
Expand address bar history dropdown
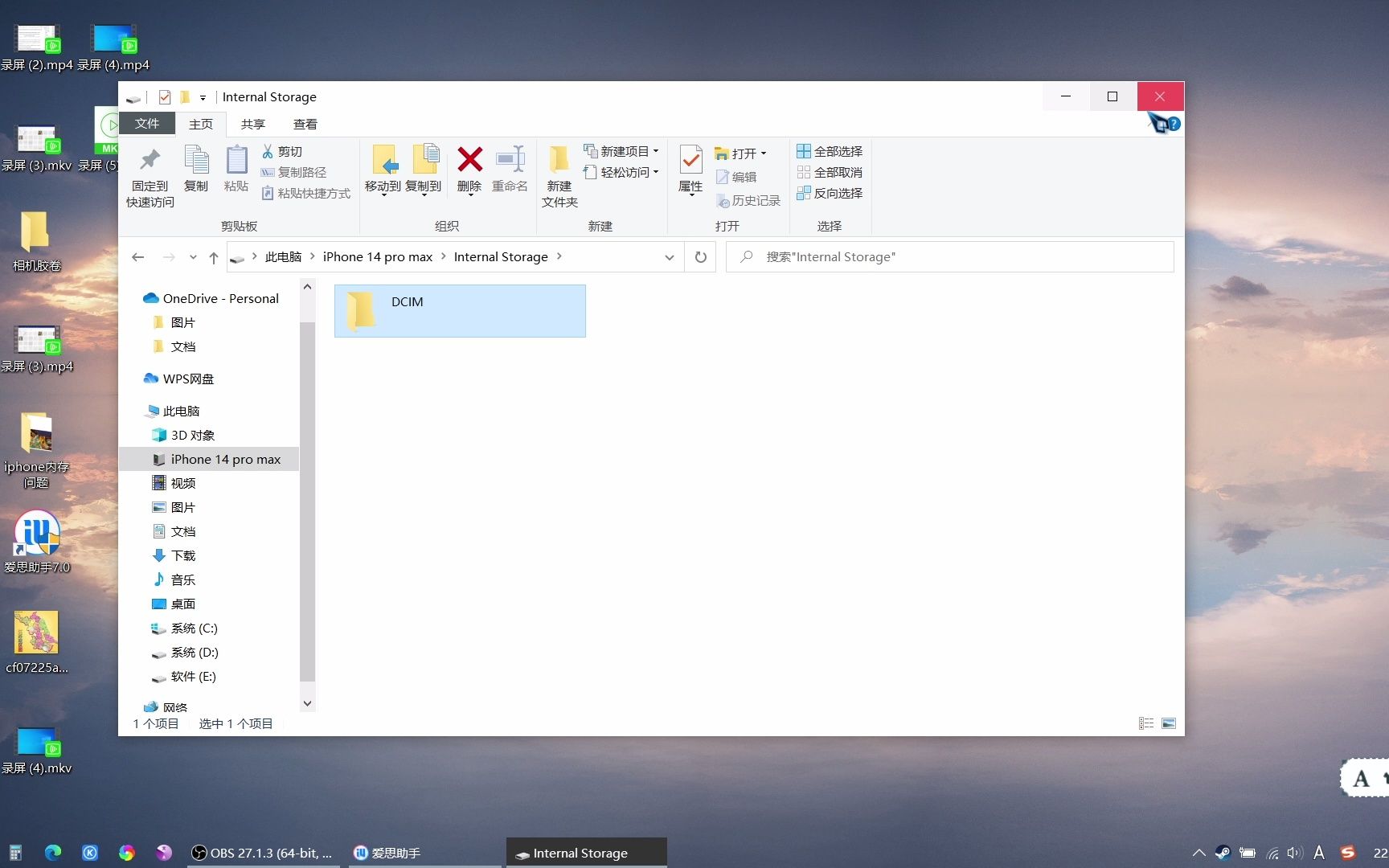point(669,257)
